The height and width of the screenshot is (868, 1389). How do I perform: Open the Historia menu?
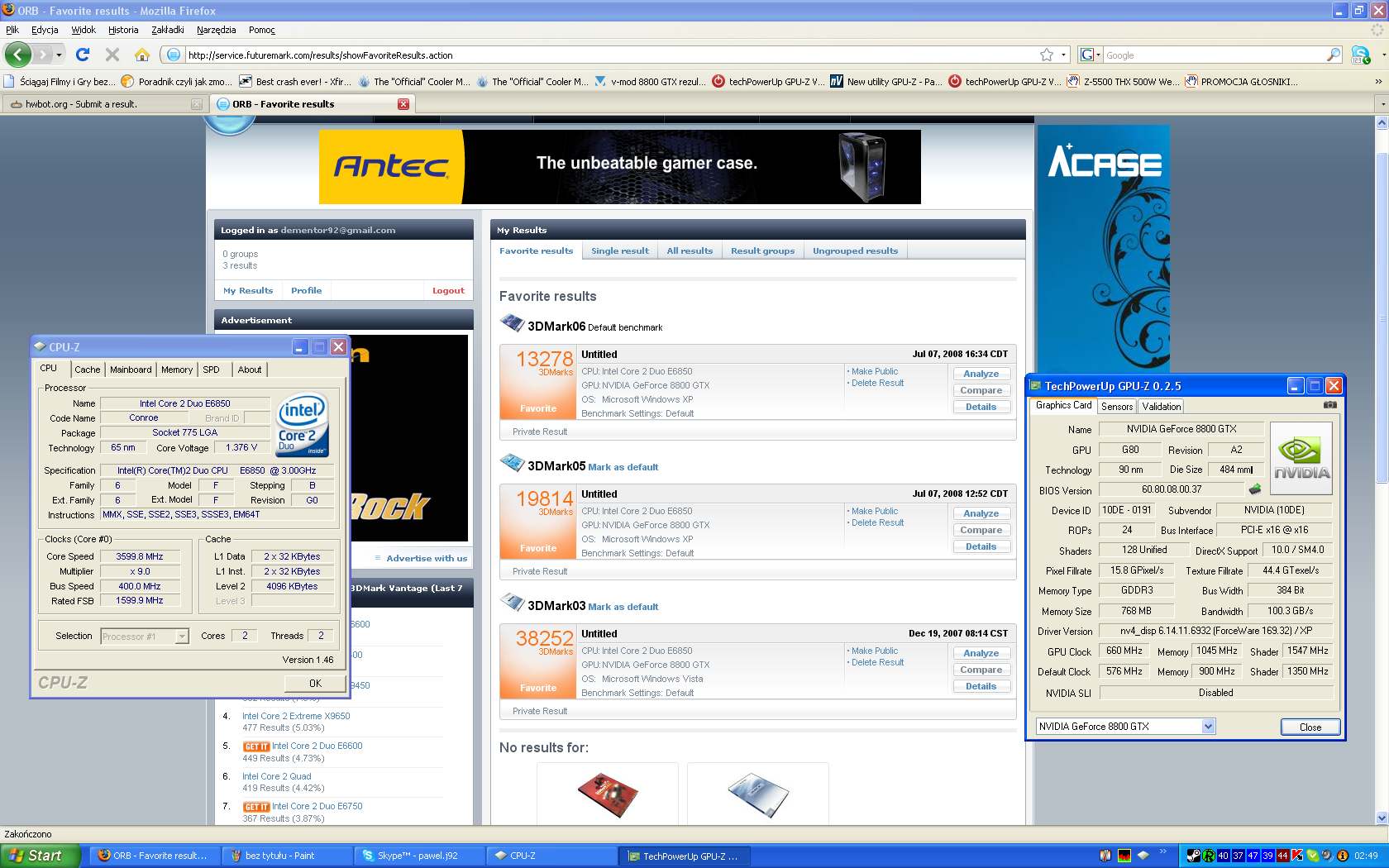pos(123,30)
